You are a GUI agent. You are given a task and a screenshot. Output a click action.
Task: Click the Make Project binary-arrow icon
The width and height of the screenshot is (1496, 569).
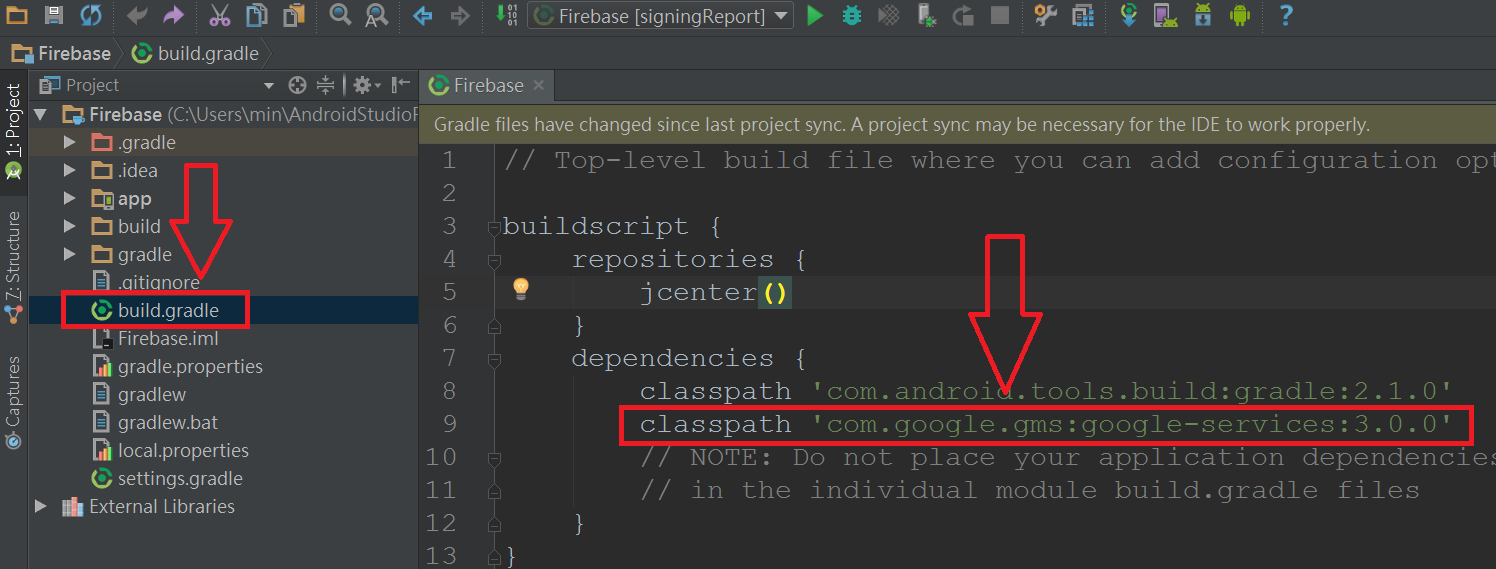click(x=507, y=15)
